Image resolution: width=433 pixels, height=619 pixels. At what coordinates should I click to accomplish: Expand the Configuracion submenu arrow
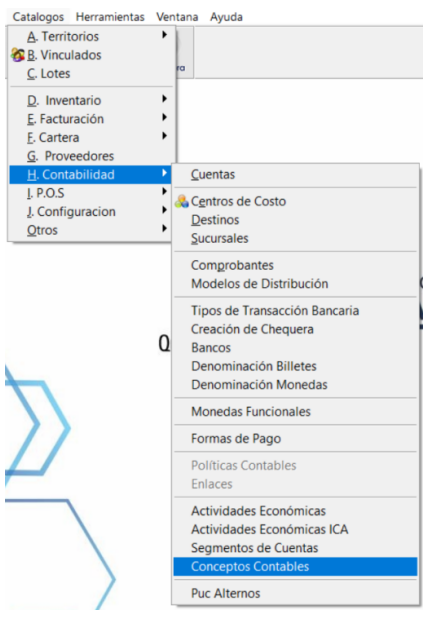165,210
